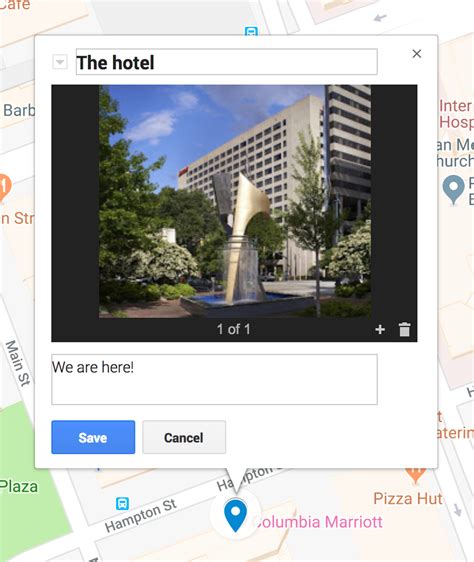This screenshot has height=562, width=474.
Task: Click the Pizza Hut map label
Action: [x=408, y=499]
